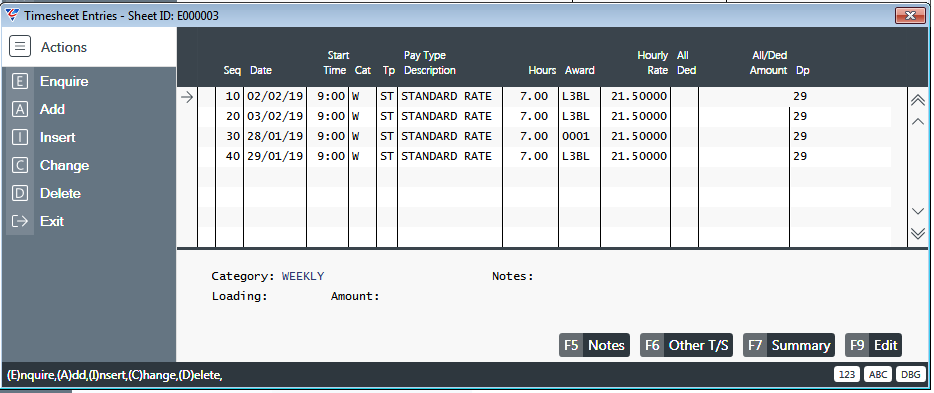Move up one row with single up chevron
Screen dimensions: 934x393
tap(918, 121)
